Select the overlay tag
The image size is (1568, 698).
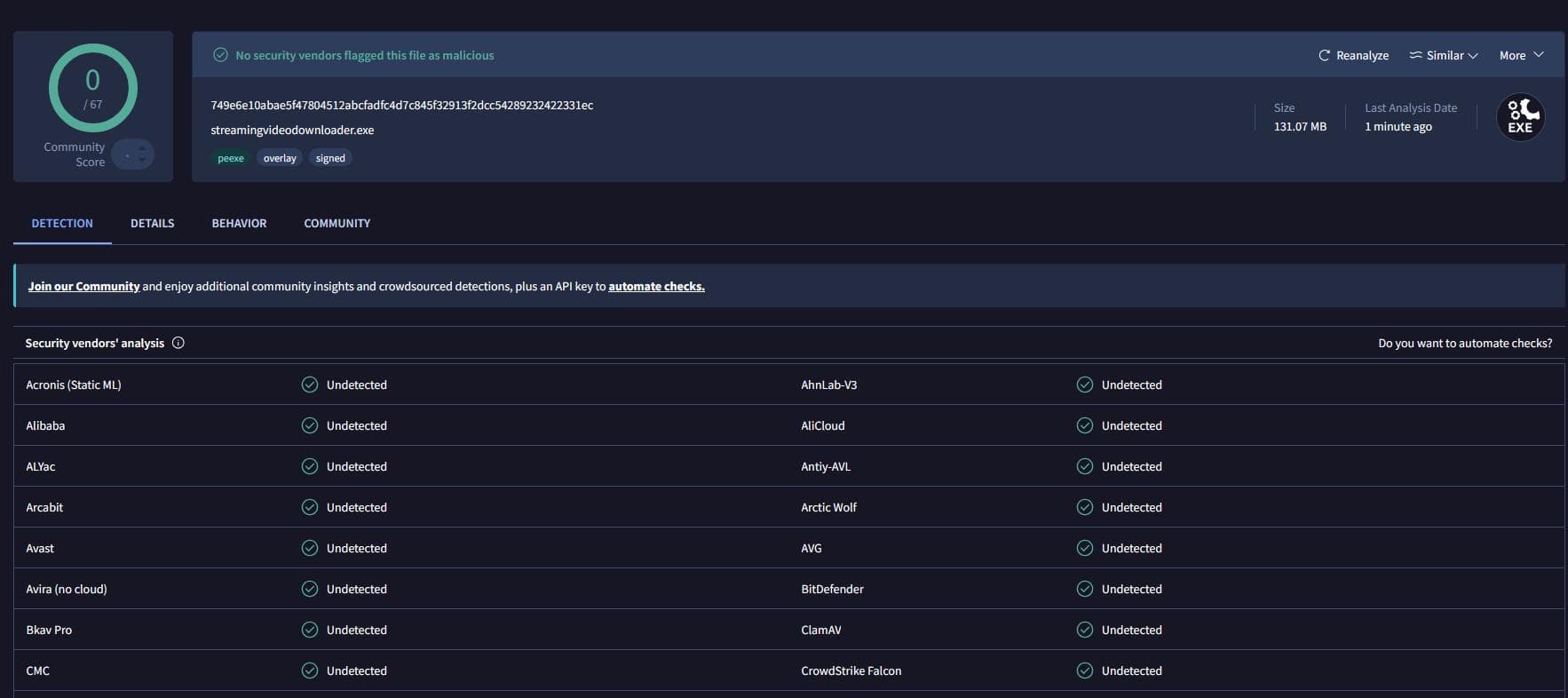[x=280, y=158]
